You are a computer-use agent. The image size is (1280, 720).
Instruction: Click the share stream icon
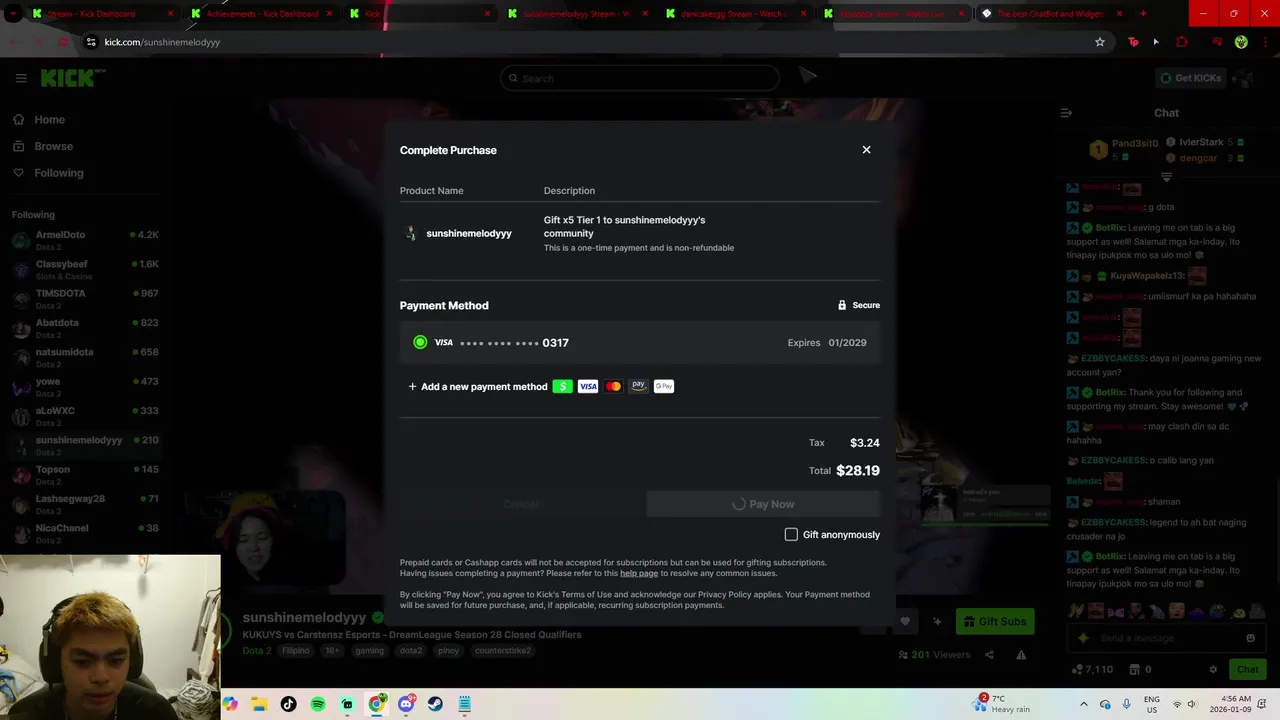point(989,655)
